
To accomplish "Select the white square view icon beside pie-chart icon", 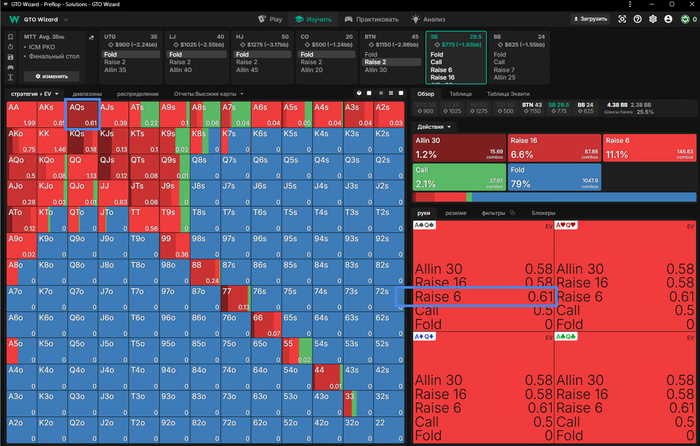I will [x=369, y=93].
